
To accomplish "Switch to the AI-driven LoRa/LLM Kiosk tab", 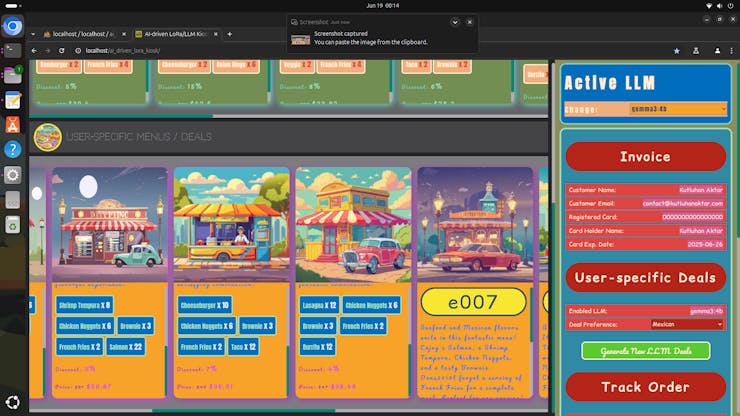I will pyautogui.click(x=180, y=34).
